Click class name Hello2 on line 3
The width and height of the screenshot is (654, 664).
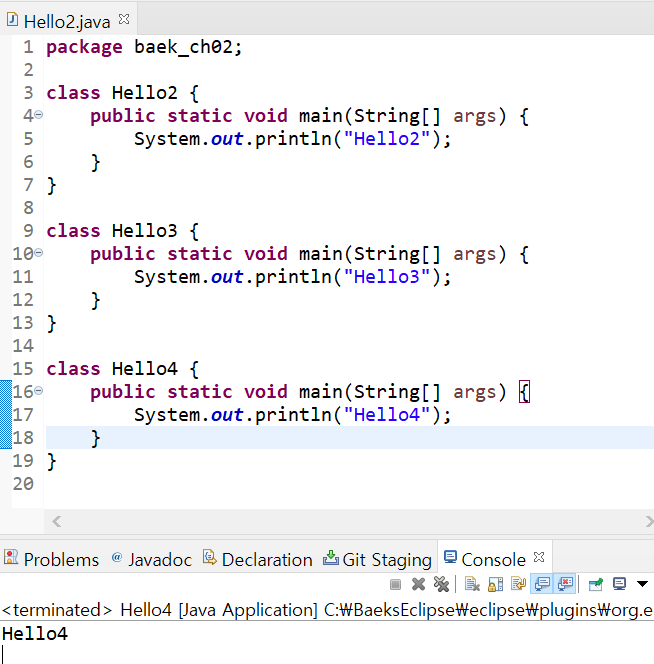click(x=144, y=93)
